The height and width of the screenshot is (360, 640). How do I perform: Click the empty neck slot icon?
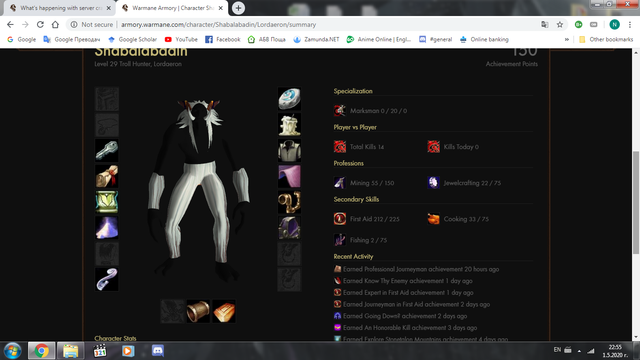pos(107,124)
